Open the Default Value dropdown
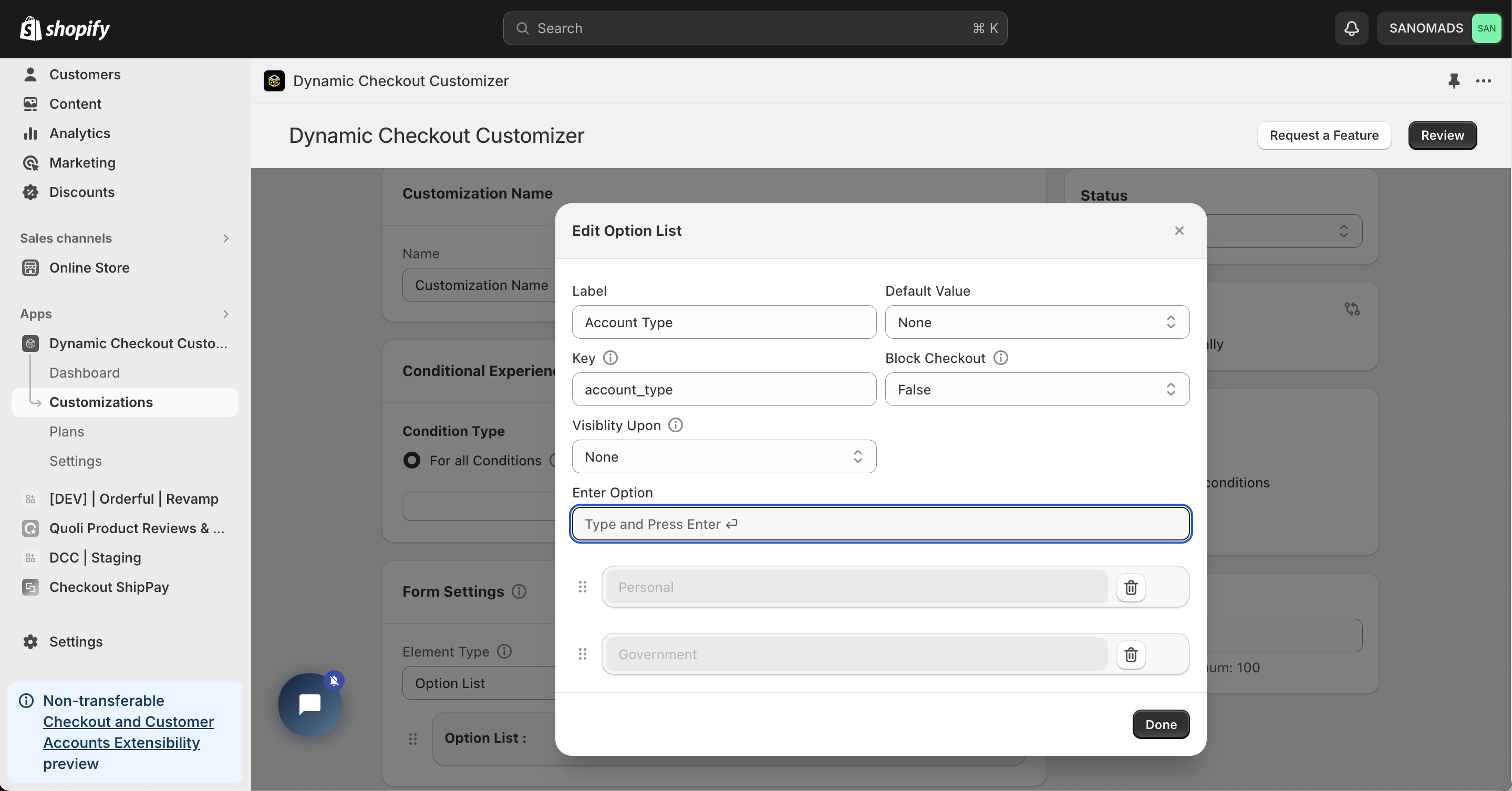 1037,322
